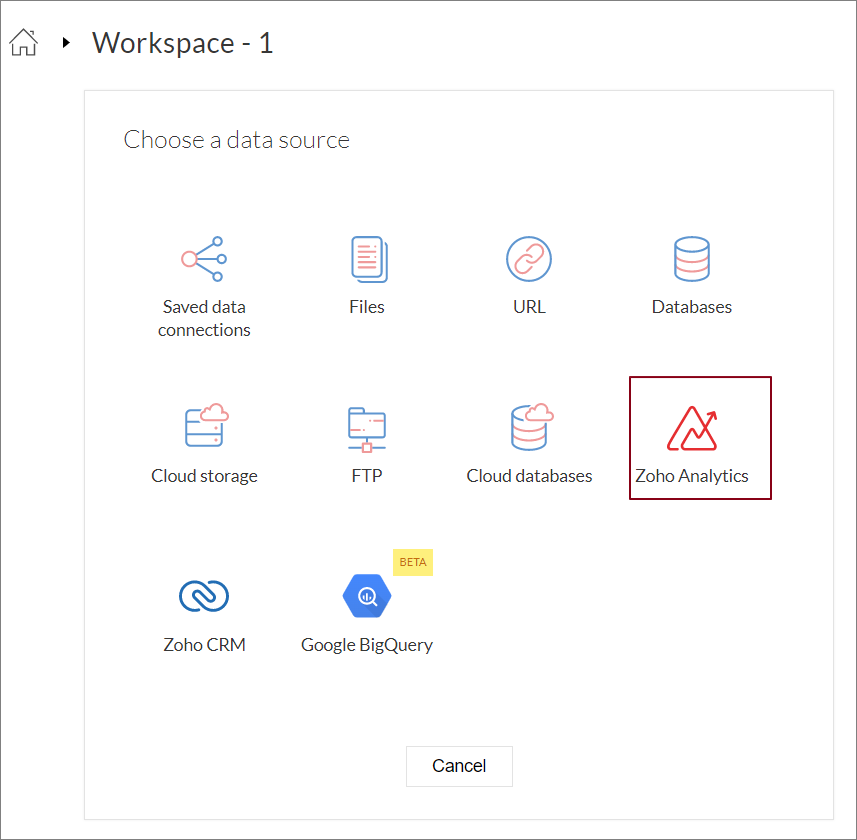
Task: Select the Saved data connections icon
Action: point(204,259)
